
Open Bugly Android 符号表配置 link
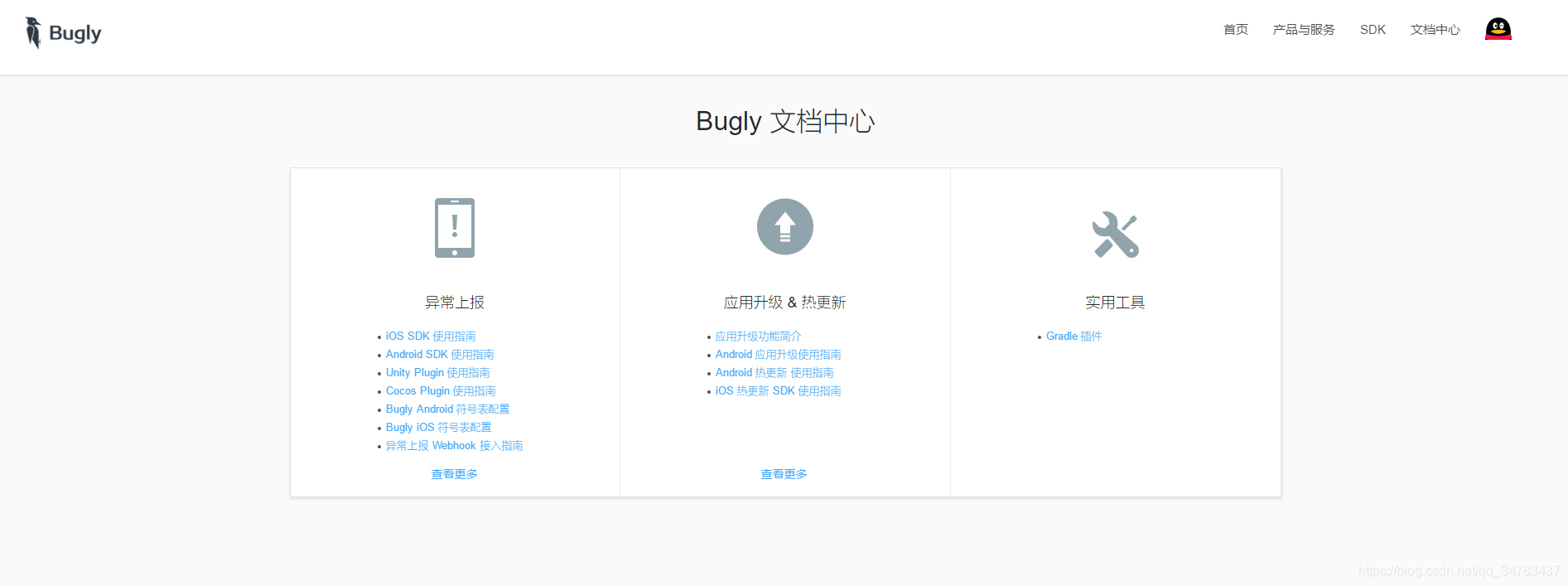(447, 409)
